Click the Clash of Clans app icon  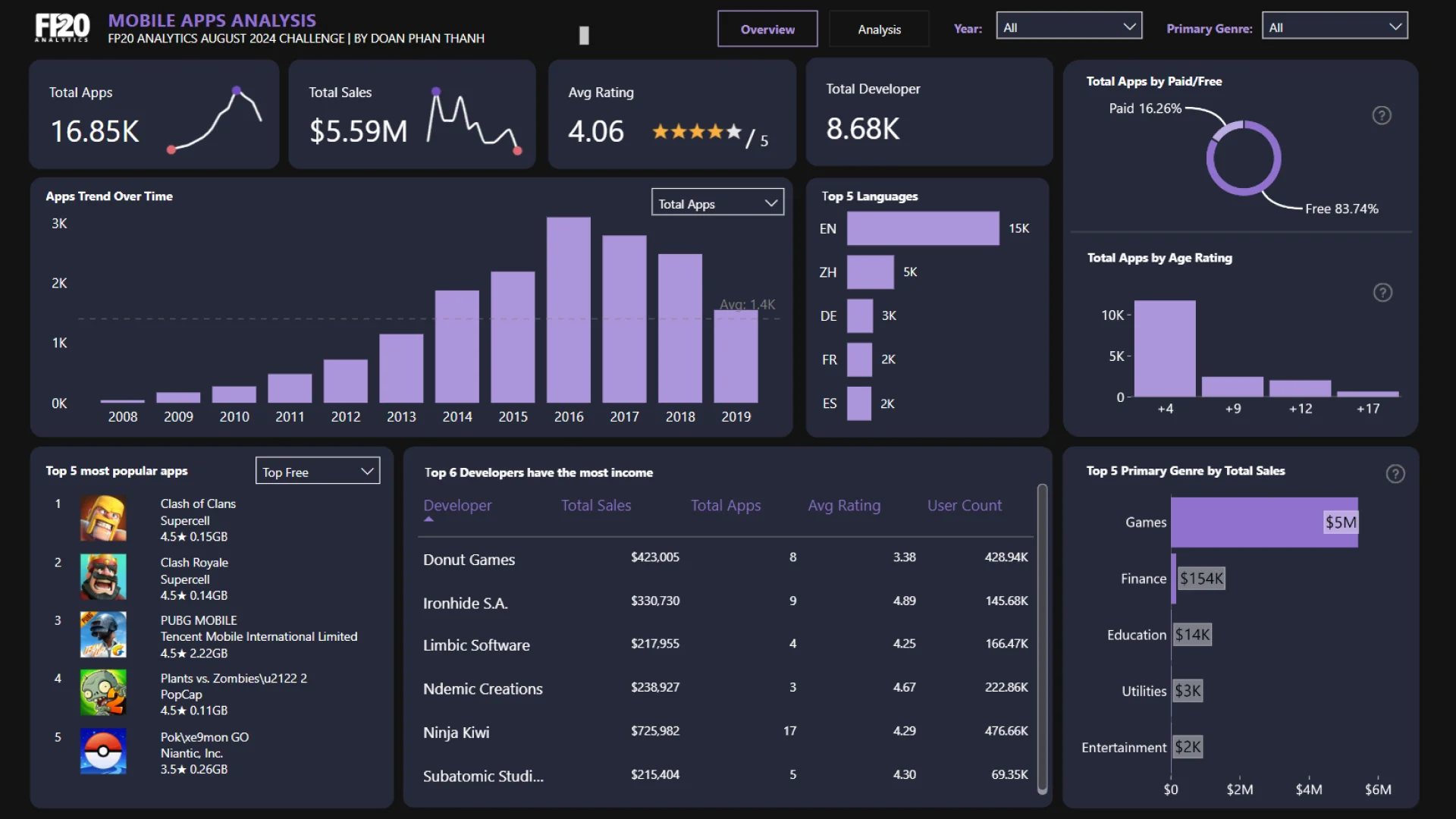coord(103,518)
